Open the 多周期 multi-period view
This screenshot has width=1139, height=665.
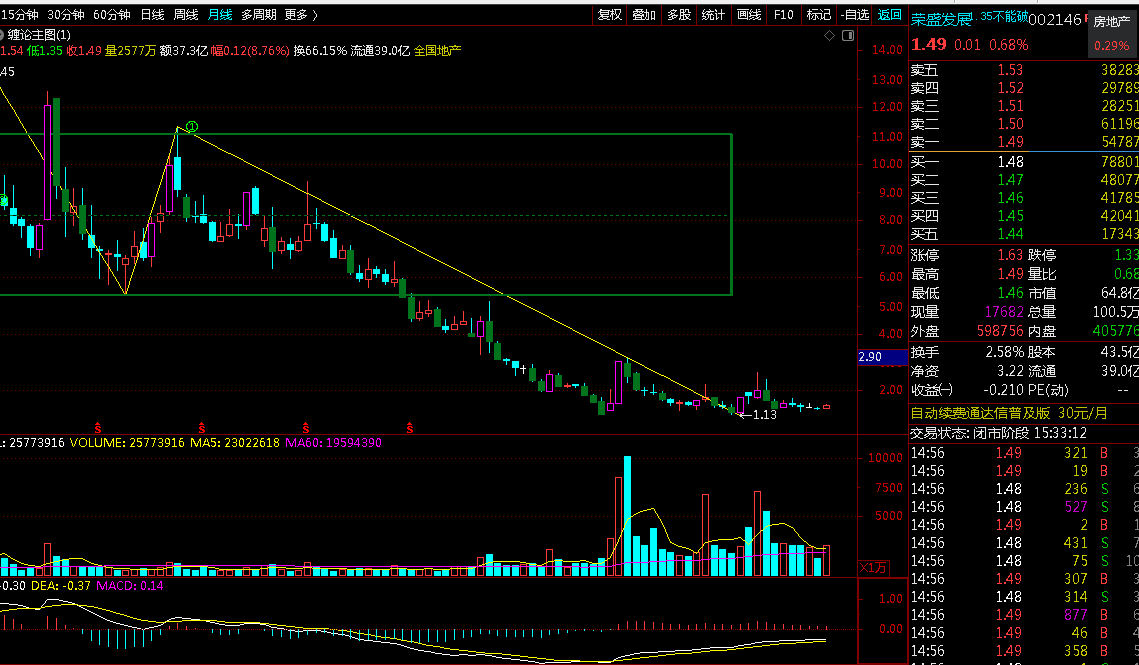coord(259,15)
